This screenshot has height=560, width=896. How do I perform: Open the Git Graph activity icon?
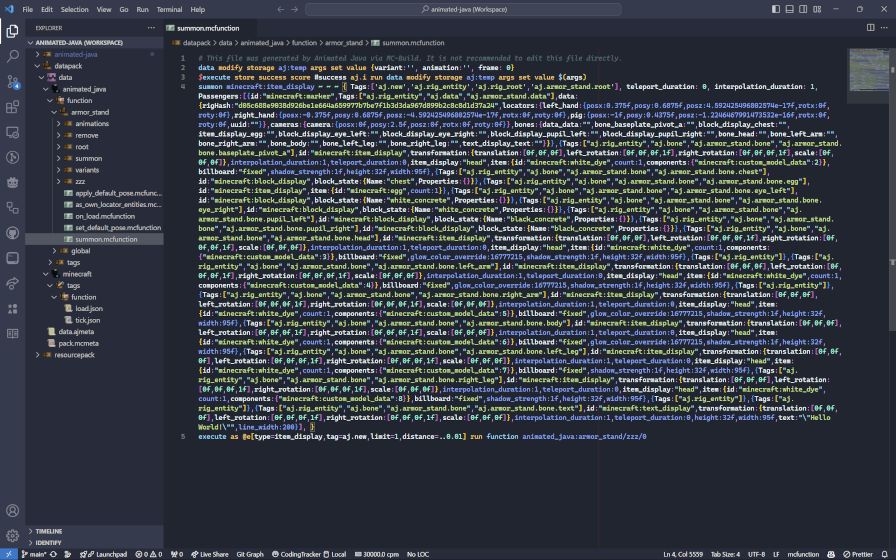pyautogui.click(x=13, y=157)
